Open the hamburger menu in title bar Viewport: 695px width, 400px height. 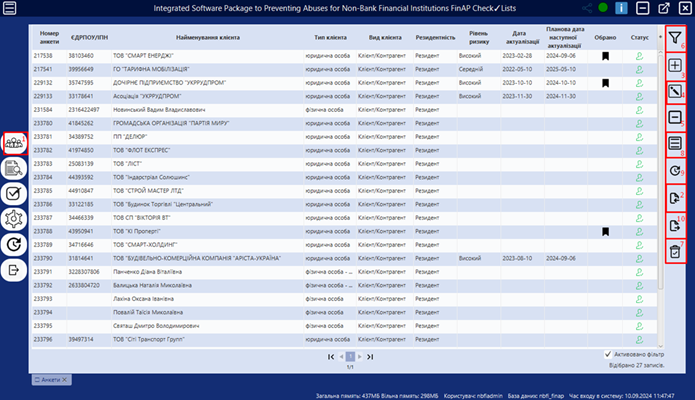pyautogui.click(x=9, y=8)
